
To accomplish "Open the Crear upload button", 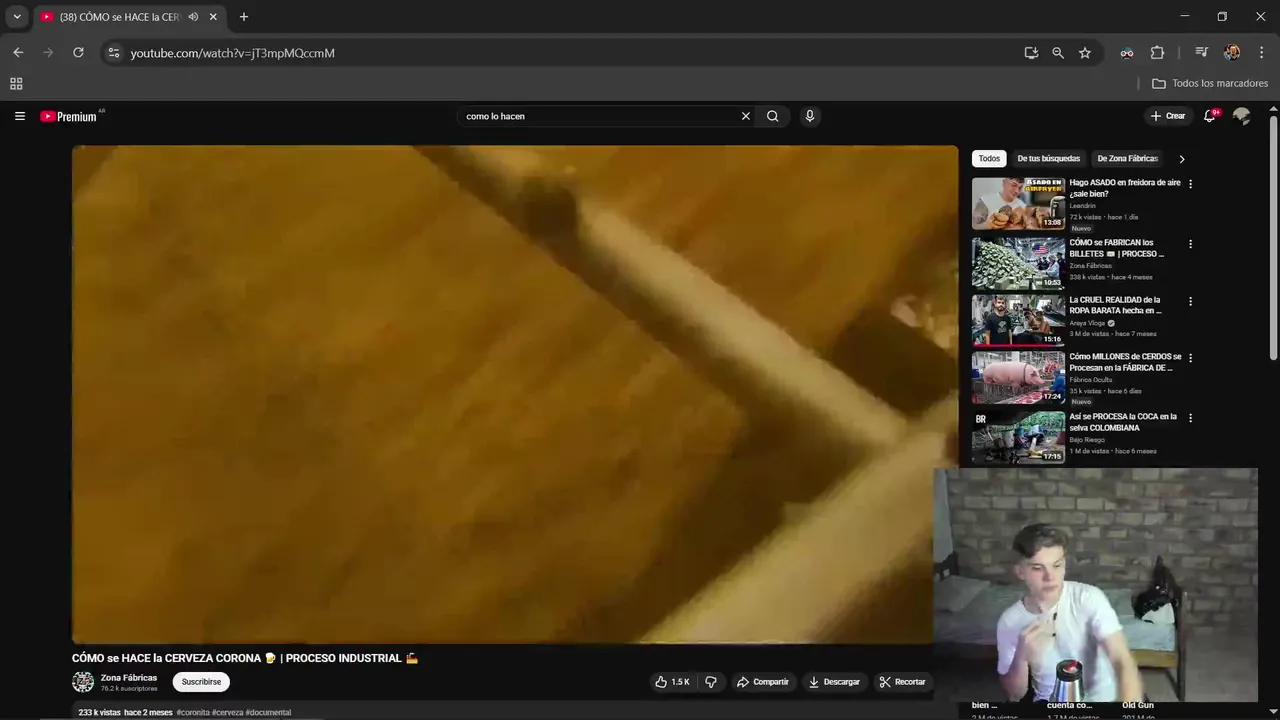I will pyautogui.click(x=1168, y=116).
